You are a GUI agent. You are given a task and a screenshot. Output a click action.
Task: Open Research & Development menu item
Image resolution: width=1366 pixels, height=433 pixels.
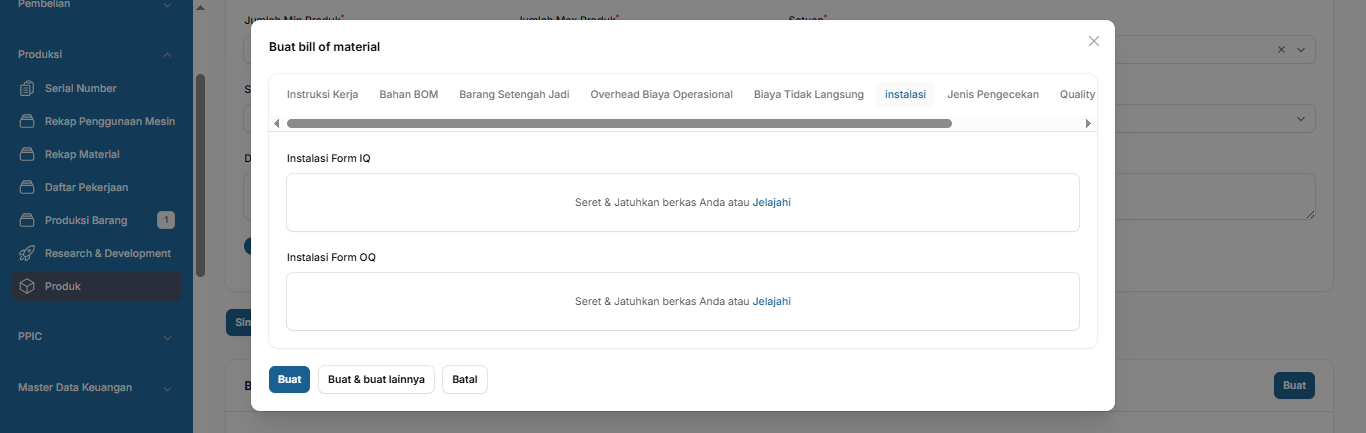[x=97, y=253]
